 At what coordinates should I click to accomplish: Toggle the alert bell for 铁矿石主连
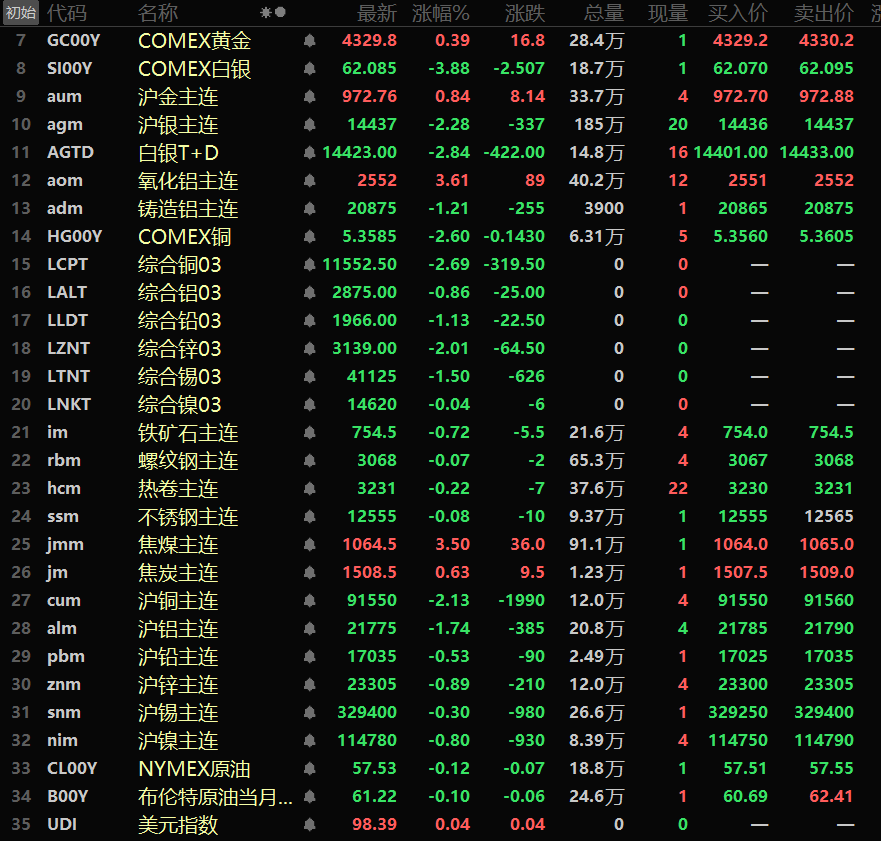point(310,433)
